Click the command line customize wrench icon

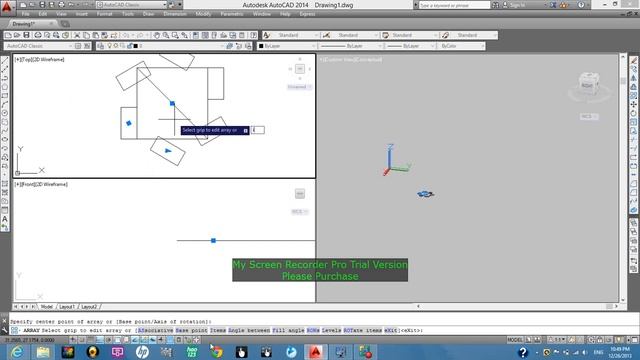coord(4,330)
